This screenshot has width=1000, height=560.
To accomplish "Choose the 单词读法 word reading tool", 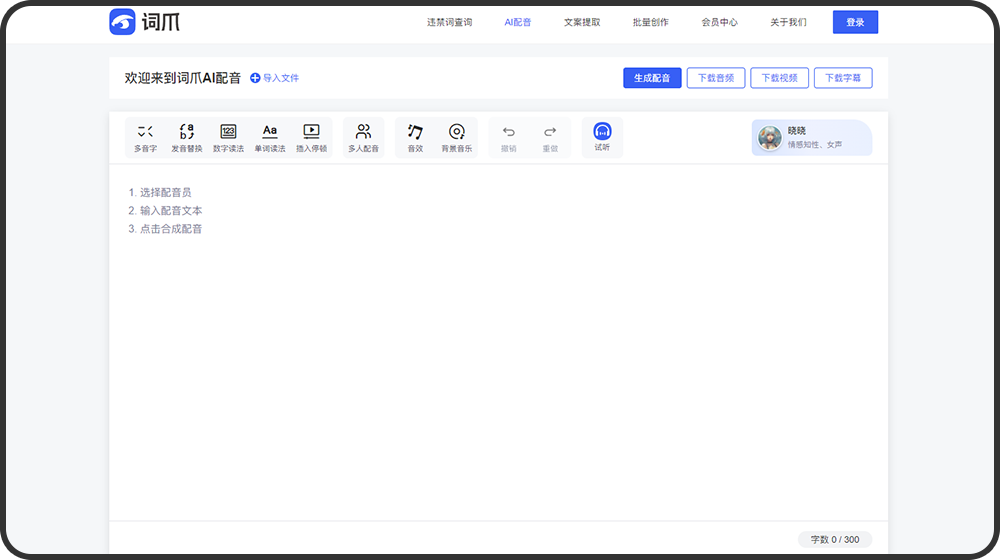I will click(269, 137).
